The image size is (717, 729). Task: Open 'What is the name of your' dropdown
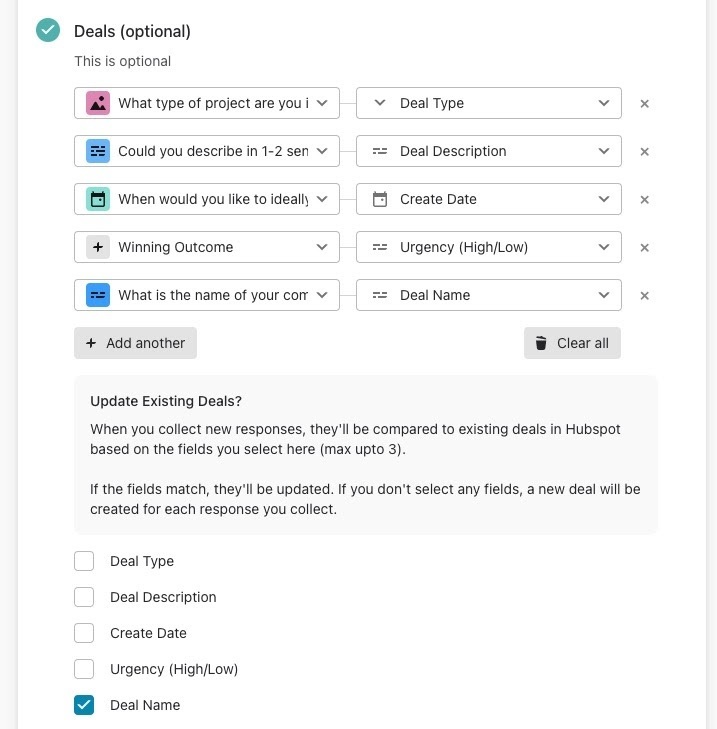point(207,295)
